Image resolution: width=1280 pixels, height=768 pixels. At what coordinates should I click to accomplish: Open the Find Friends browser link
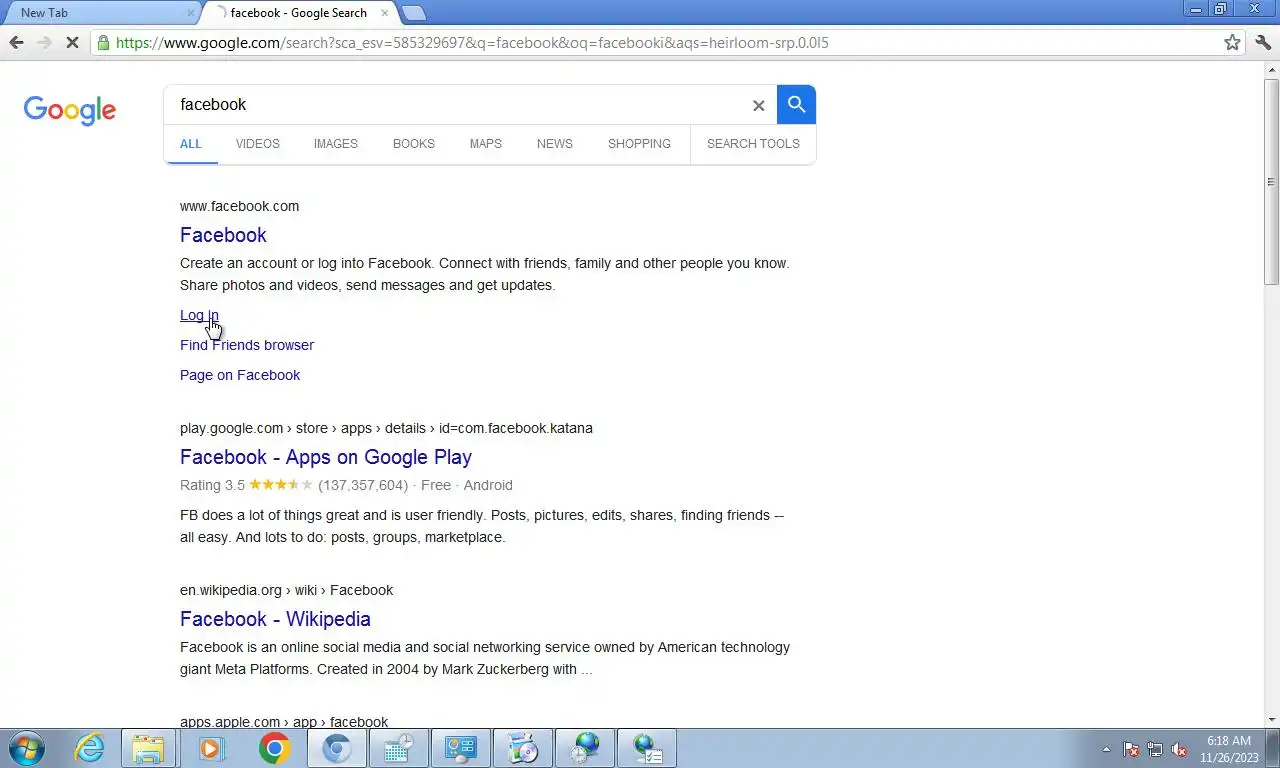point(247,345)
